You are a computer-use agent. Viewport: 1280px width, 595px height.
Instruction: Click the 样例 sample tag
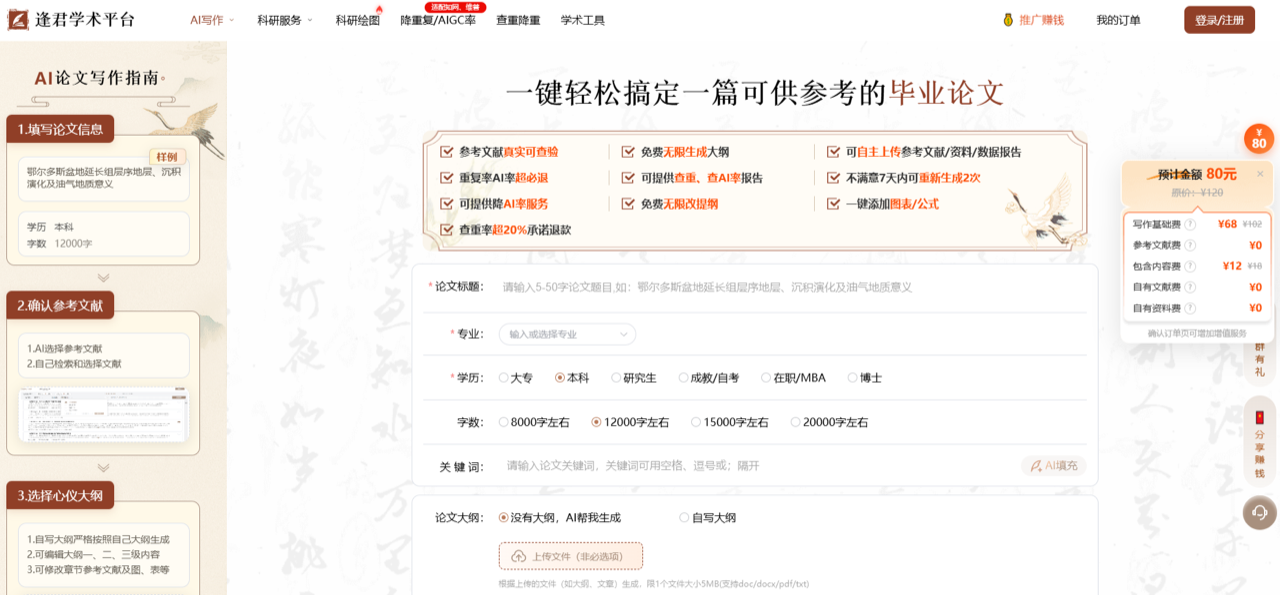point(168,156)
